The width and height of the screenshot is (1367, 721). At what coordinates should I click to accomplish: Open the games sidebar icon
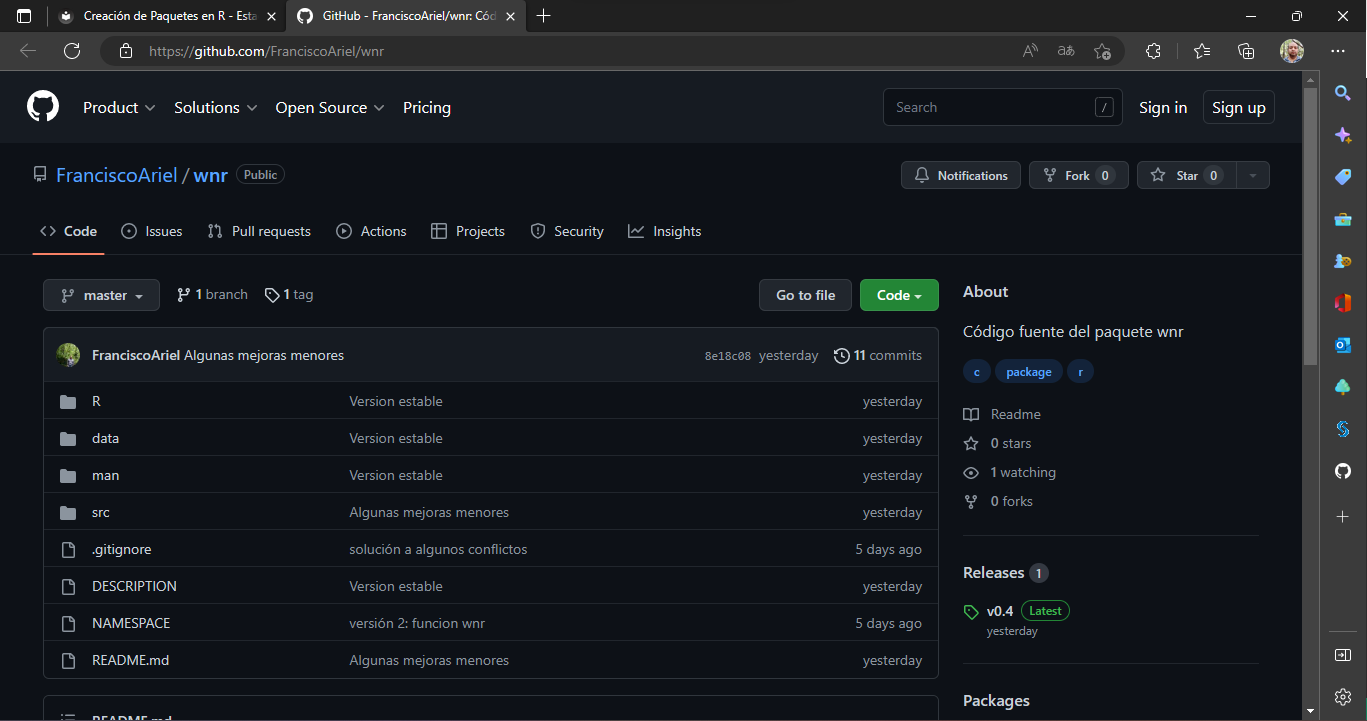pos(1343,261)
